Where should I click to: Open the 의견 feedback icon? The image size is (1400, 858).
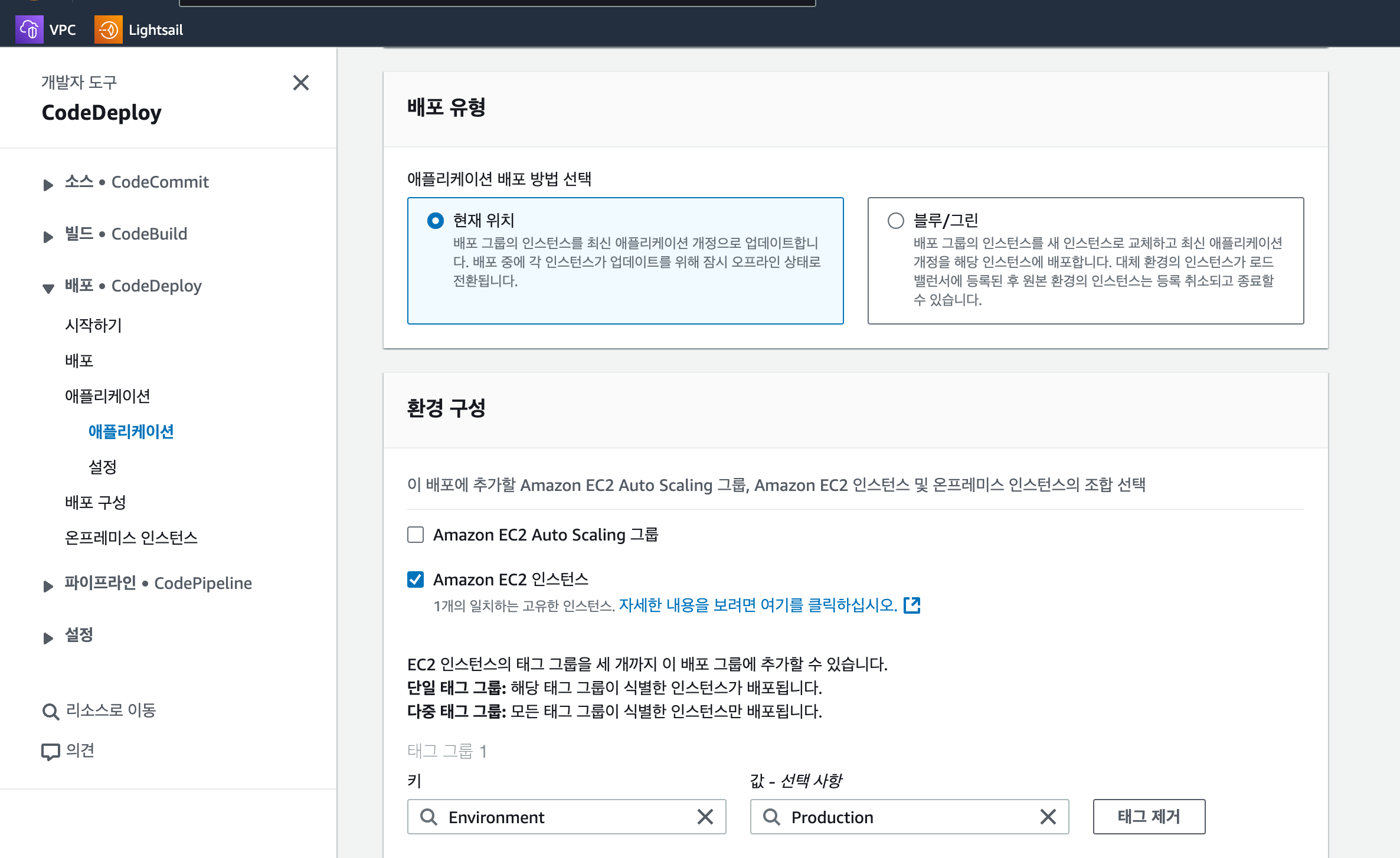pyautogui.click(x=51, y=751)
